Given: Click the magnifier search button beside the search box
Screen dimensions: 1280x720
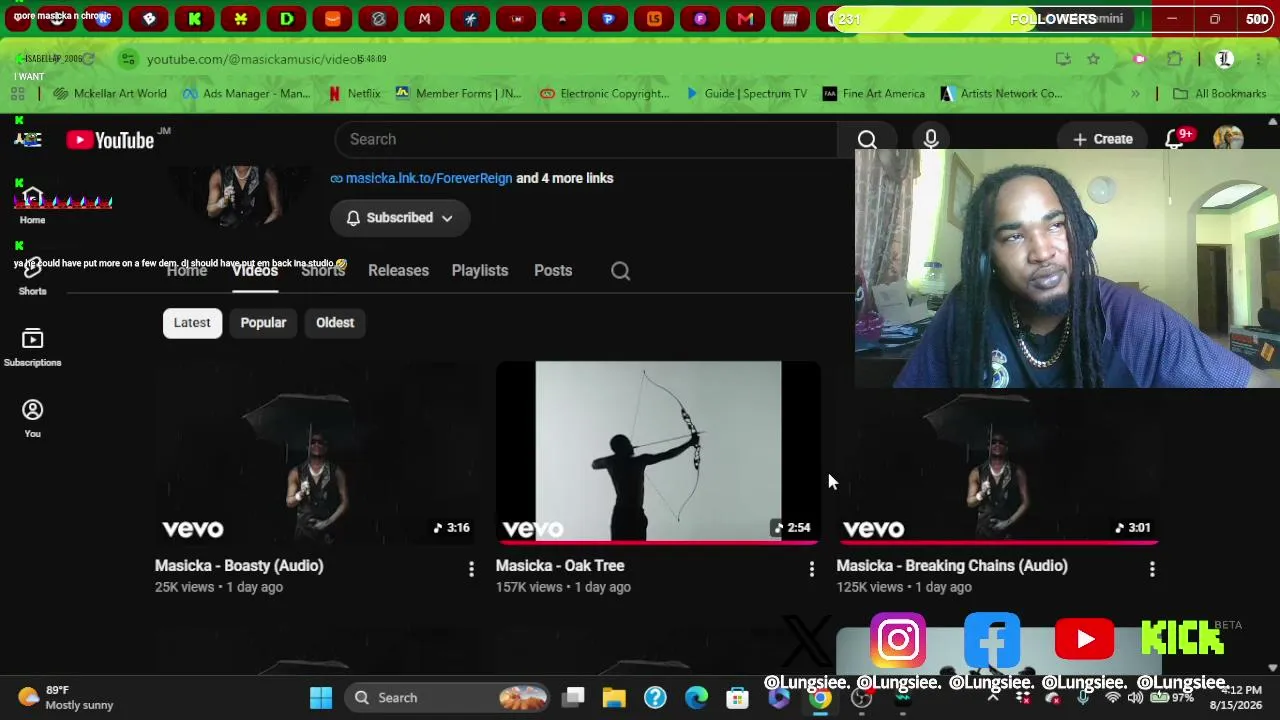Looking at the screenshot, I should [x=867, y=140].
